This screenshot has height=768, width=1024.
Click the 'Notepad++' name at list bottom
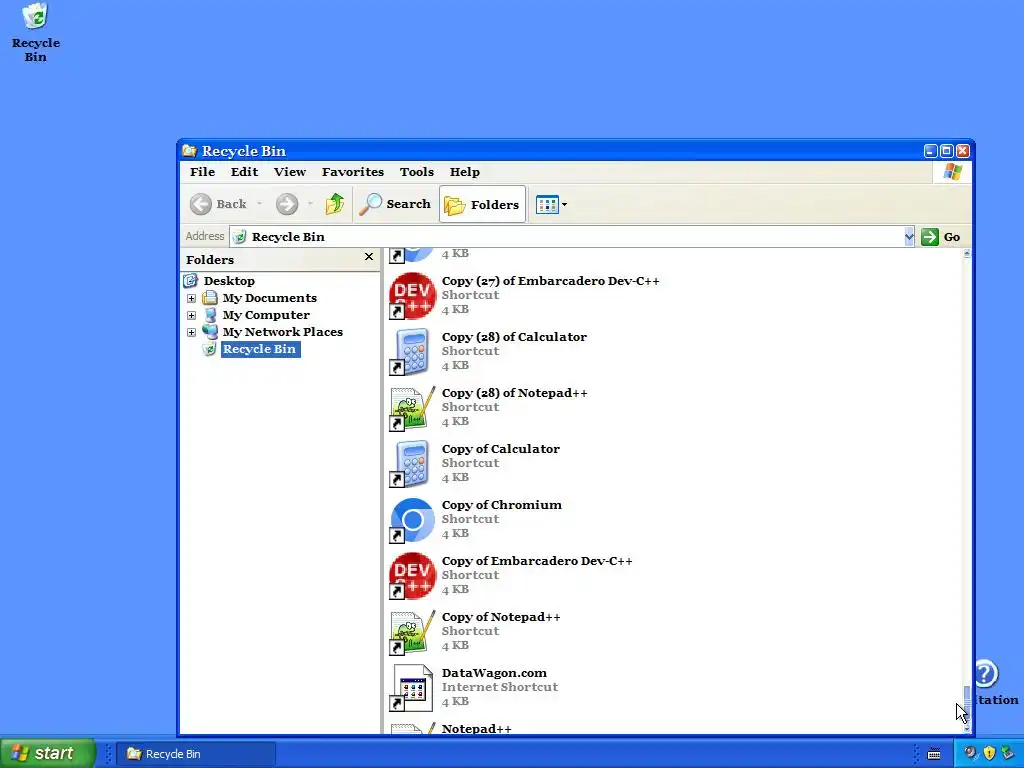click(477, 728)
